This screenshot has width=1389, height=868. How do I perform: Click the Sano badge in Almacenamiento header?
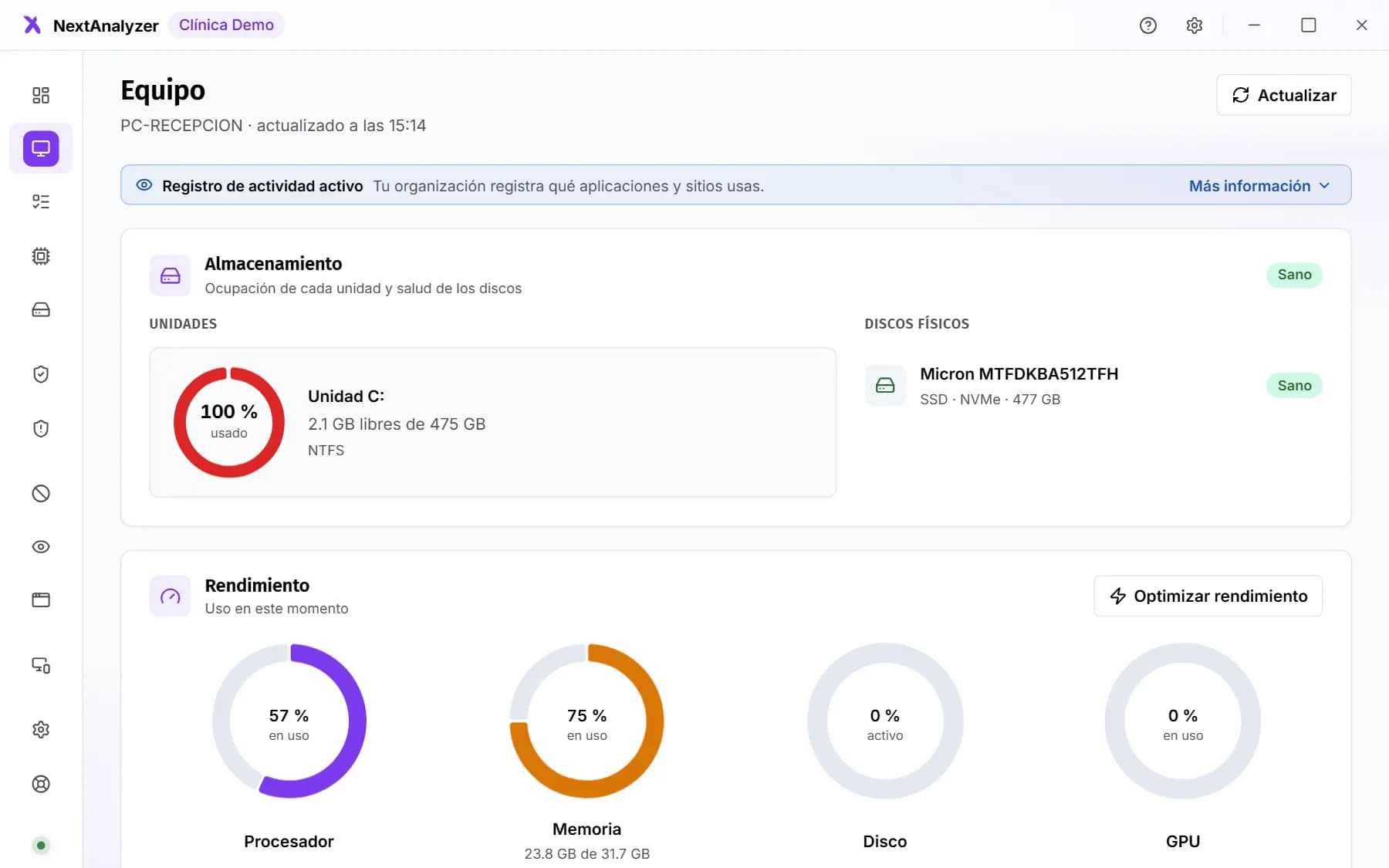point(1295,275)
